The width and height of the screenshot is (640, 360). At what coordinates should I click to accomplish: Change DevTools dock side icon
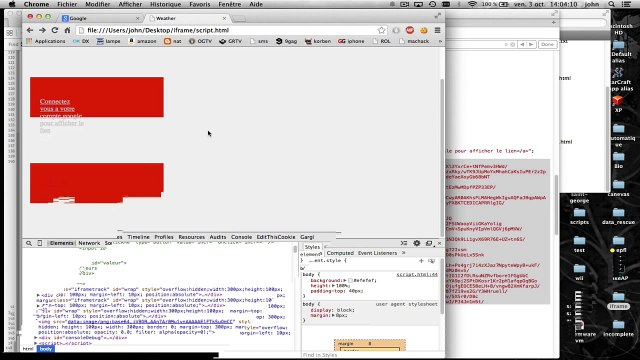pos(429,243)
